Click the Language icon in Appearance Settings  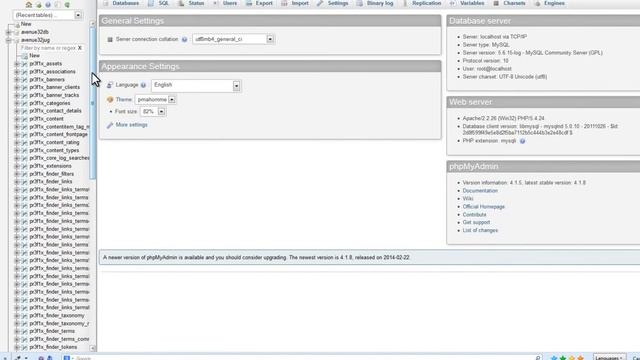tap(110, 85)
